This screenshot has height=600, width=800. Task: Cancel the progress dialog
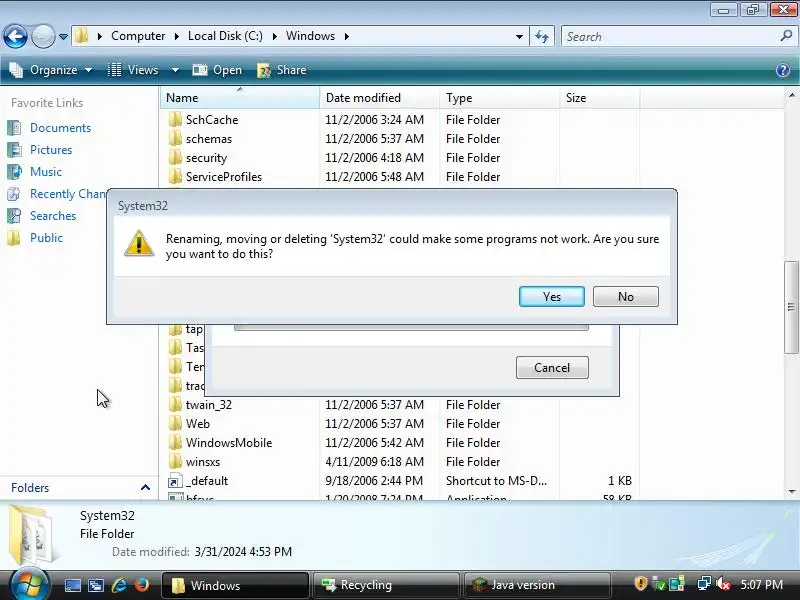click(552, 367)
